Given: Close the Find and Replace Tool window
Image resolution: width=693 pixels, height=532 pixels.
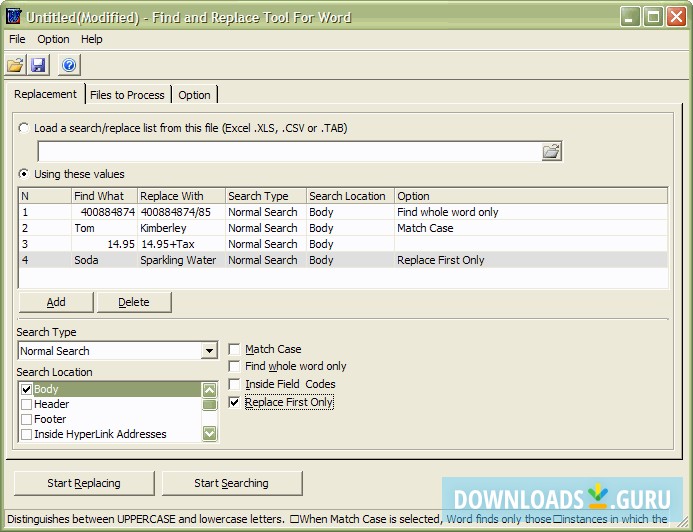Looking at the screenshot, I should [676, 17].
